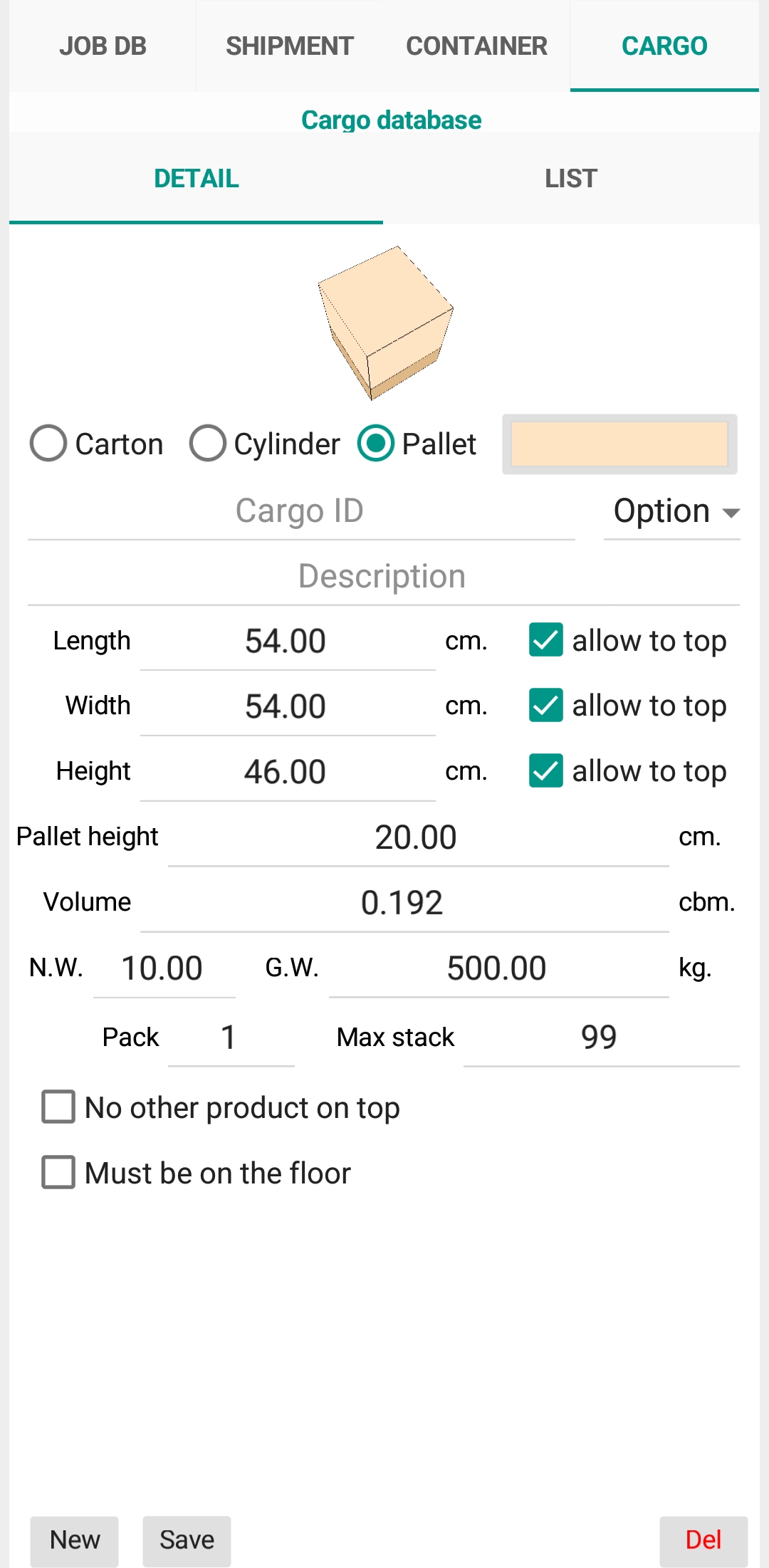Switch to the JOB DB tab
The image size is (769, 1568).
tap(103, 46)
